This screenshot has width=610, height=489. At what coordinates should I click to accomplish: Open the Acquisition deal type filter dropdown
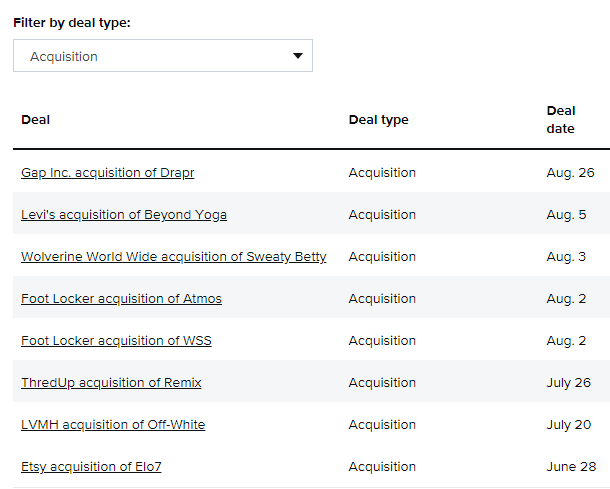162,56
